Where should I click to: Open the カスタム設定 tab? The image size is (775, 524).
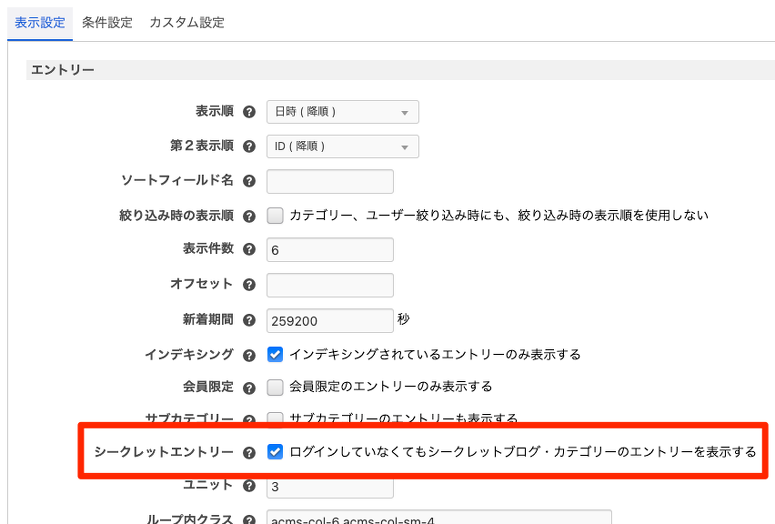pos(187,22)
